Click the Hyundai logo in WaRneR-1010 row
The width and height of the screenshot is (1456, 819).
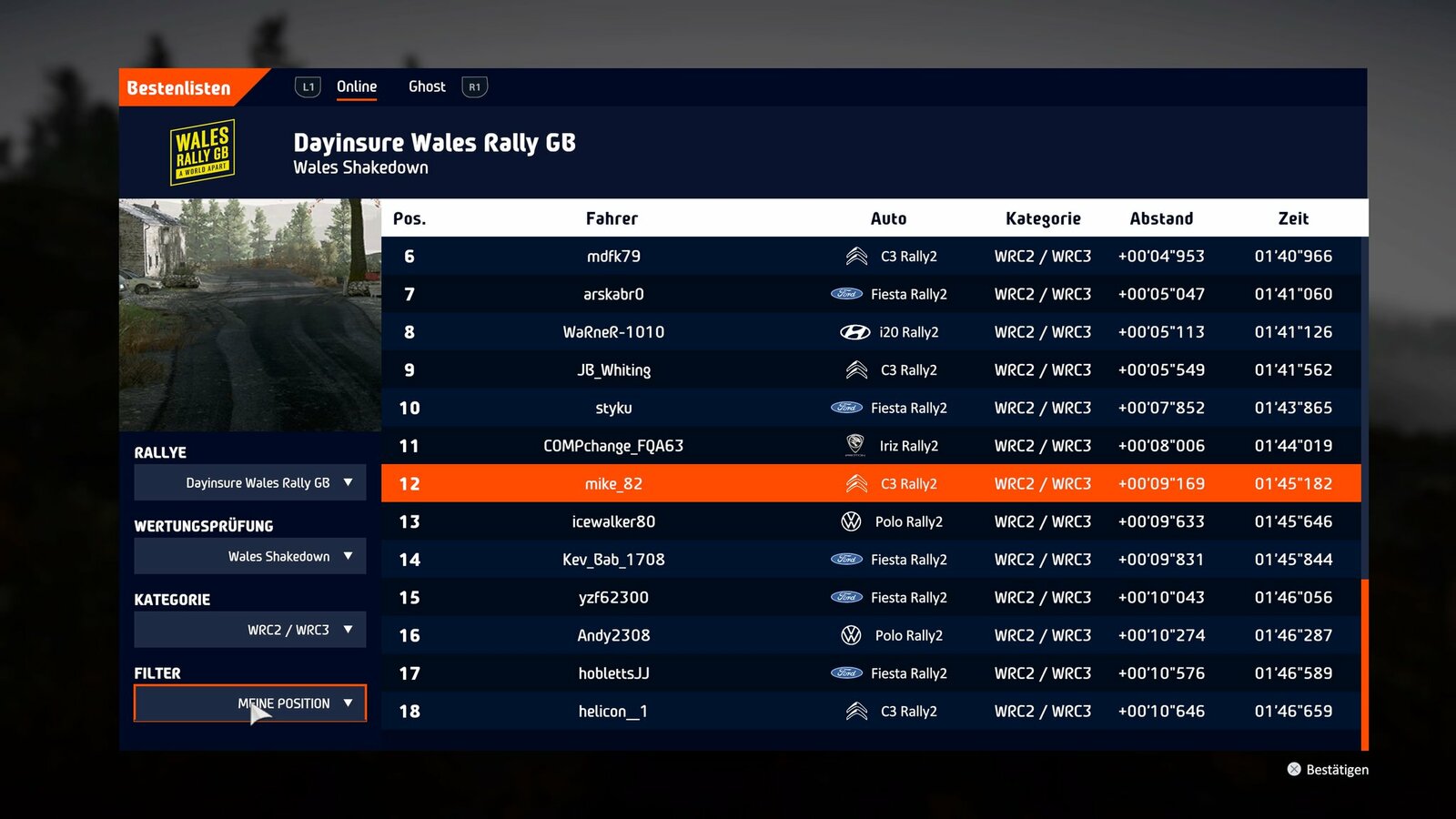pos(854,332)
